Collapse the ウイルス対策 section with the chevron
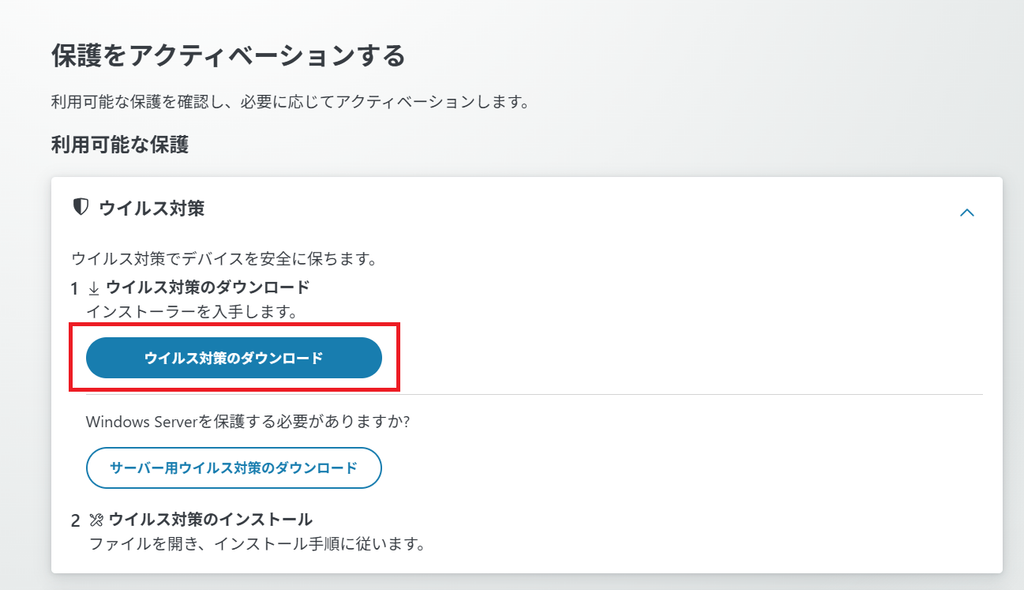 (x=967, y=212)
